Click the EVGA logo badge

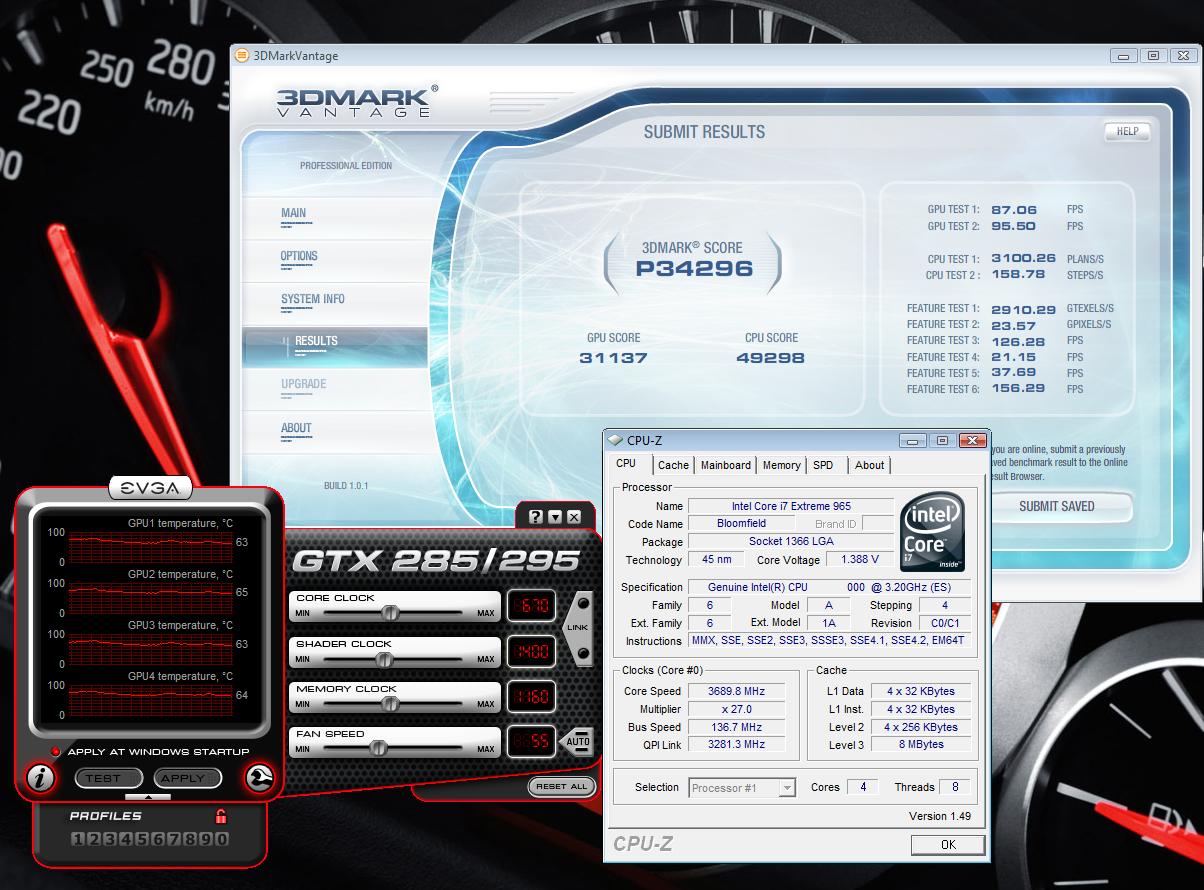[150, 488]
